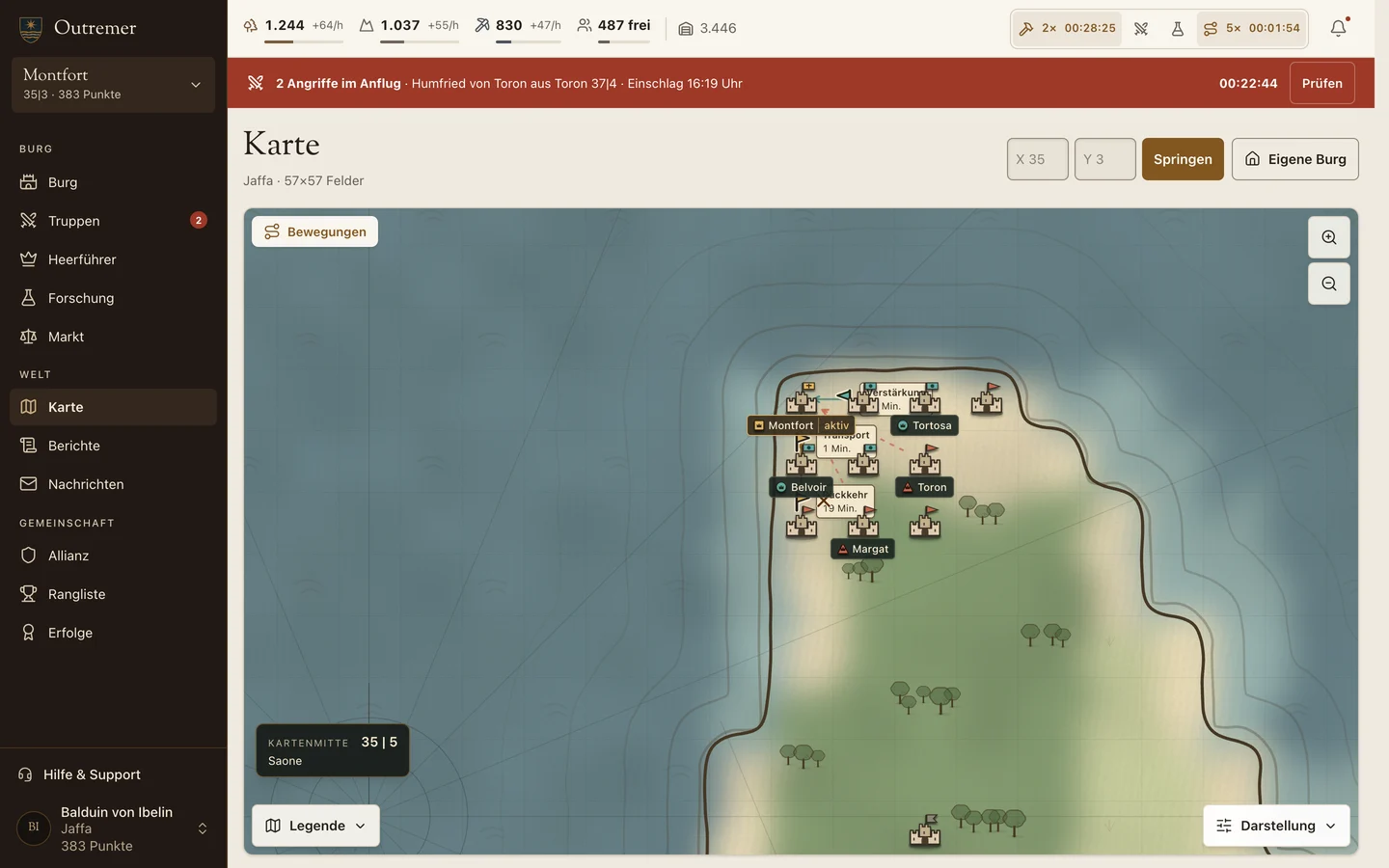Click the red Truppen notification badge
This screenshot has height=868, width=1389.
(199, 220)
